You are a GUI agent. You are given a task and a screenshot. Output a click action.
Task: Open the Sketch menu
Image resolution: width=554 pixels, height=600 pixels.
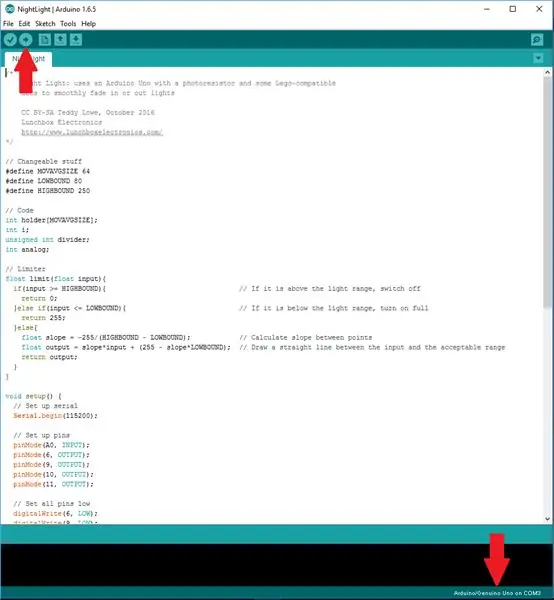pos(45,24)
